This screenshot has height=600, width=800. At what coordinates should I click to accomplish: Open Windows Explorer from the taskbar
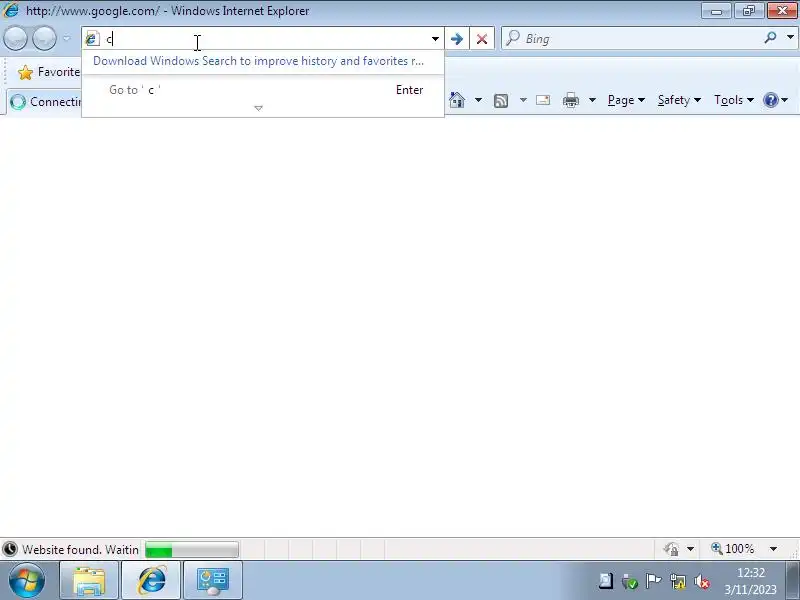(x=89, y=580)
